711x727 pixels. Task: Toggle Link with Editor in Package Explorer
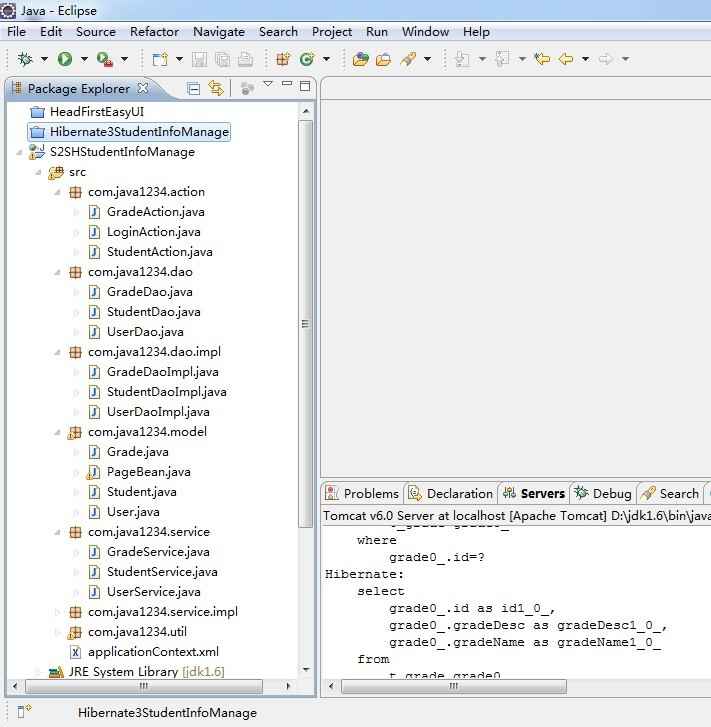tap(216, 88)
